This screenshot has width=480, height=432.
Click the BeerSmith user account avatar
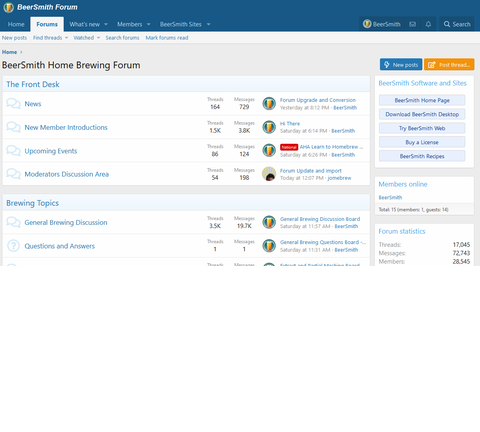tap(367, 24)
